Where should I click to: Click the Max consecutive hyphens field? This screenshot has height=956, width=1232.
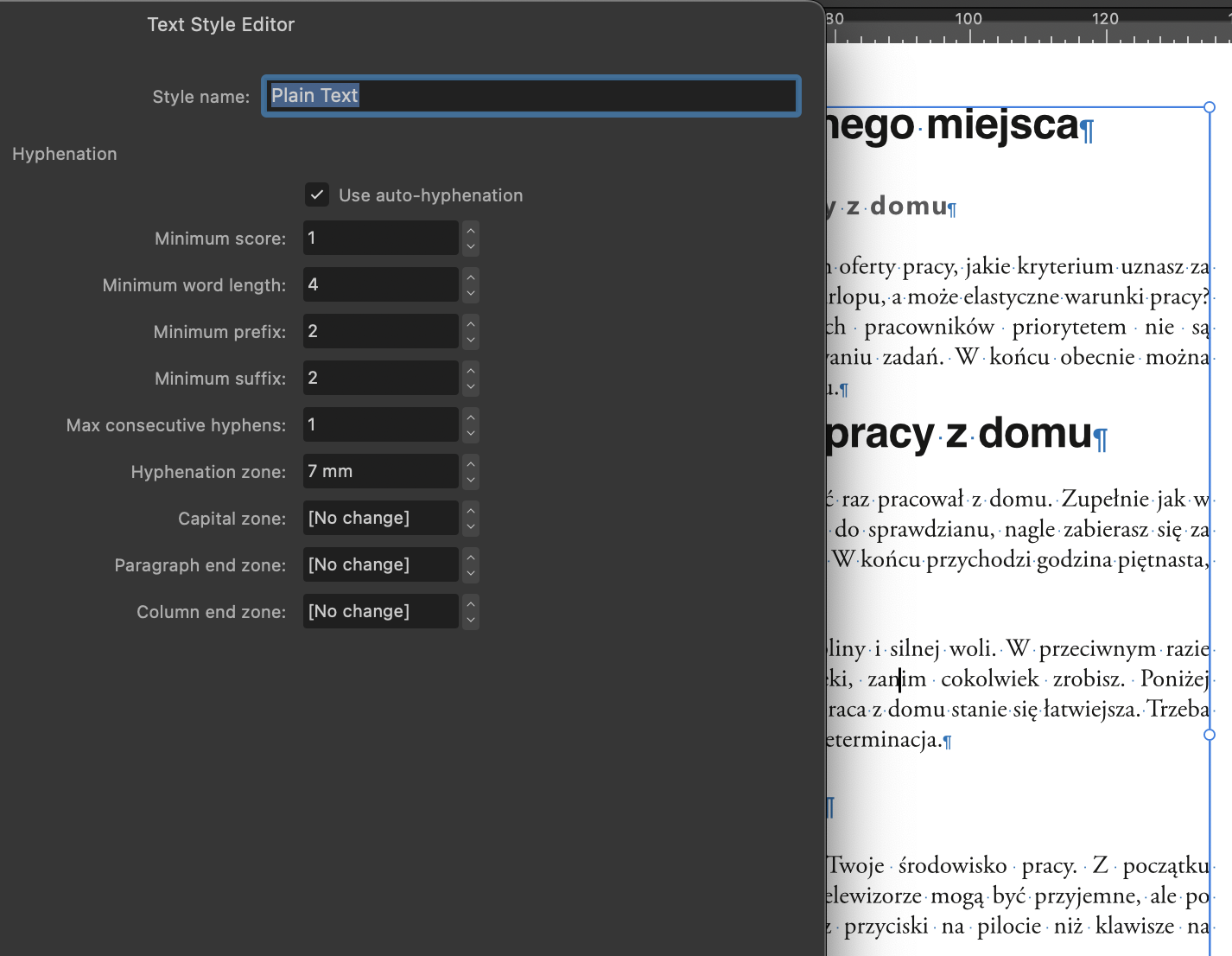click(380, 424)
